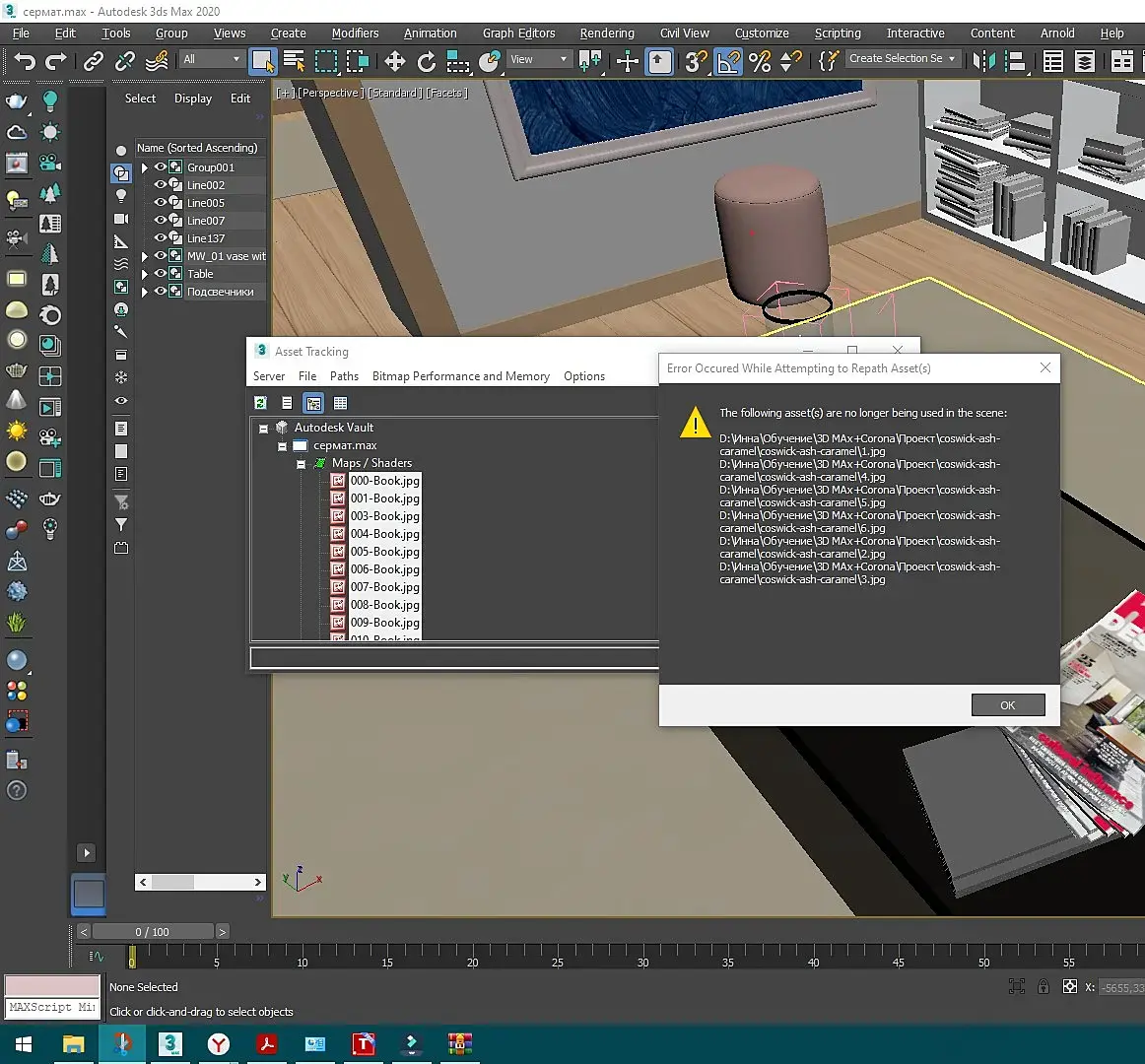Hide Group001 using its eye icon

pyautogui.click(x=160, y=167)
